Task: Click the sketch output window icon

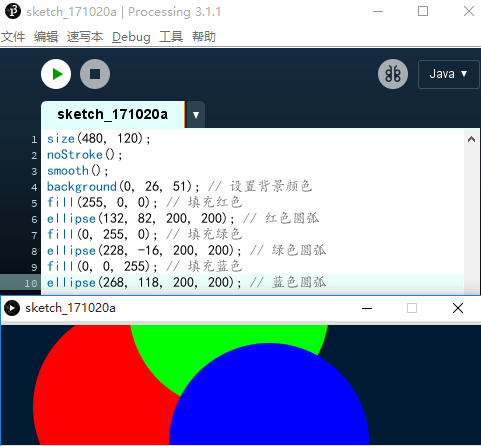Action: [12, 308]
